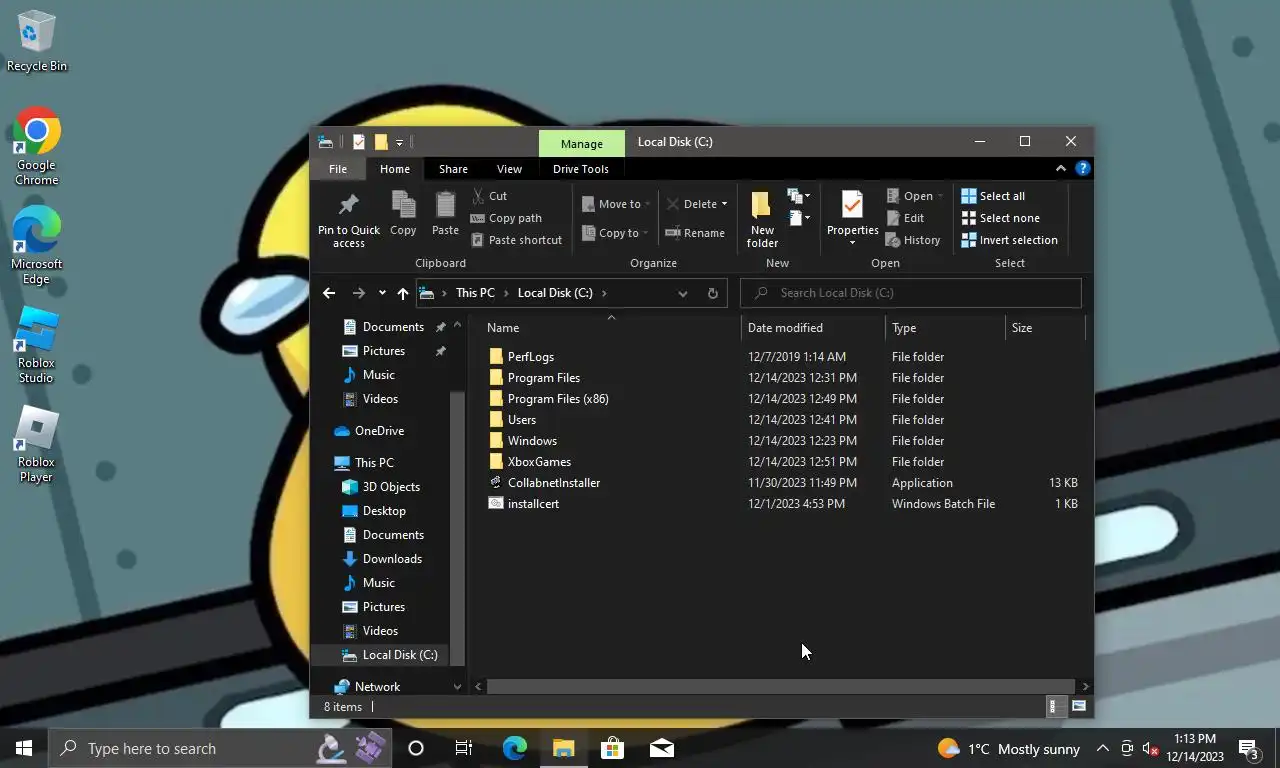The width and height of the screenshot is (1280, 768).
Task: Open the Help question mark icon
Action: [x=1082, y=169]
